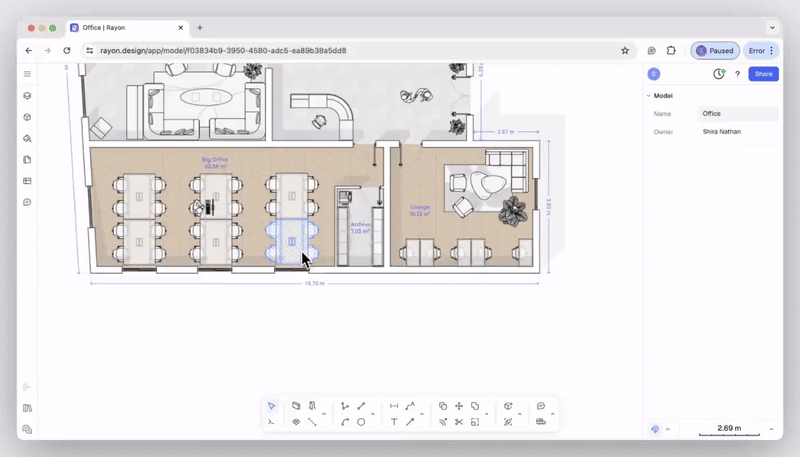Select the arrow selection tool

(271, 406)
